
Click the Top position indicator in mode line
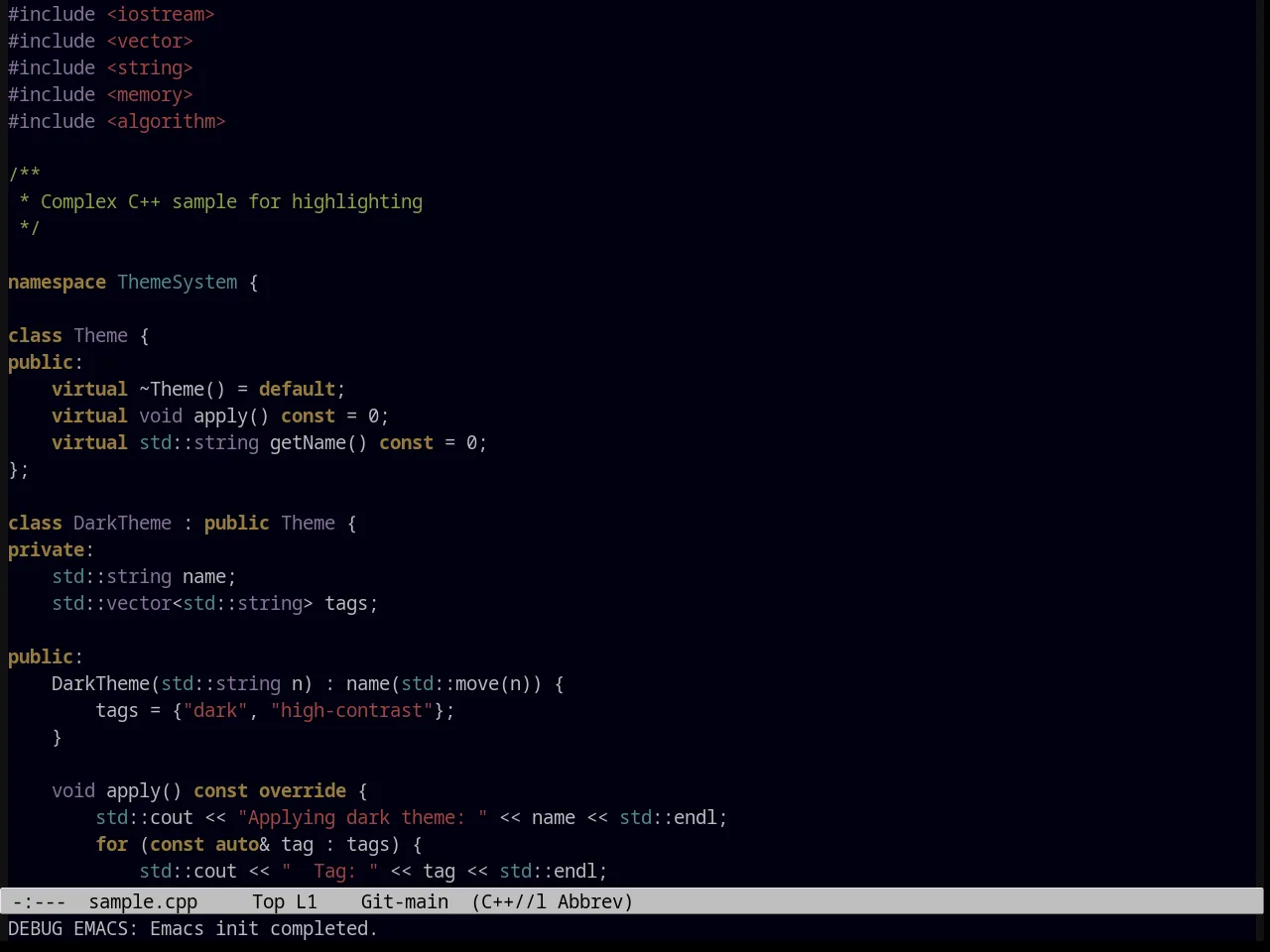pos(268,901)
